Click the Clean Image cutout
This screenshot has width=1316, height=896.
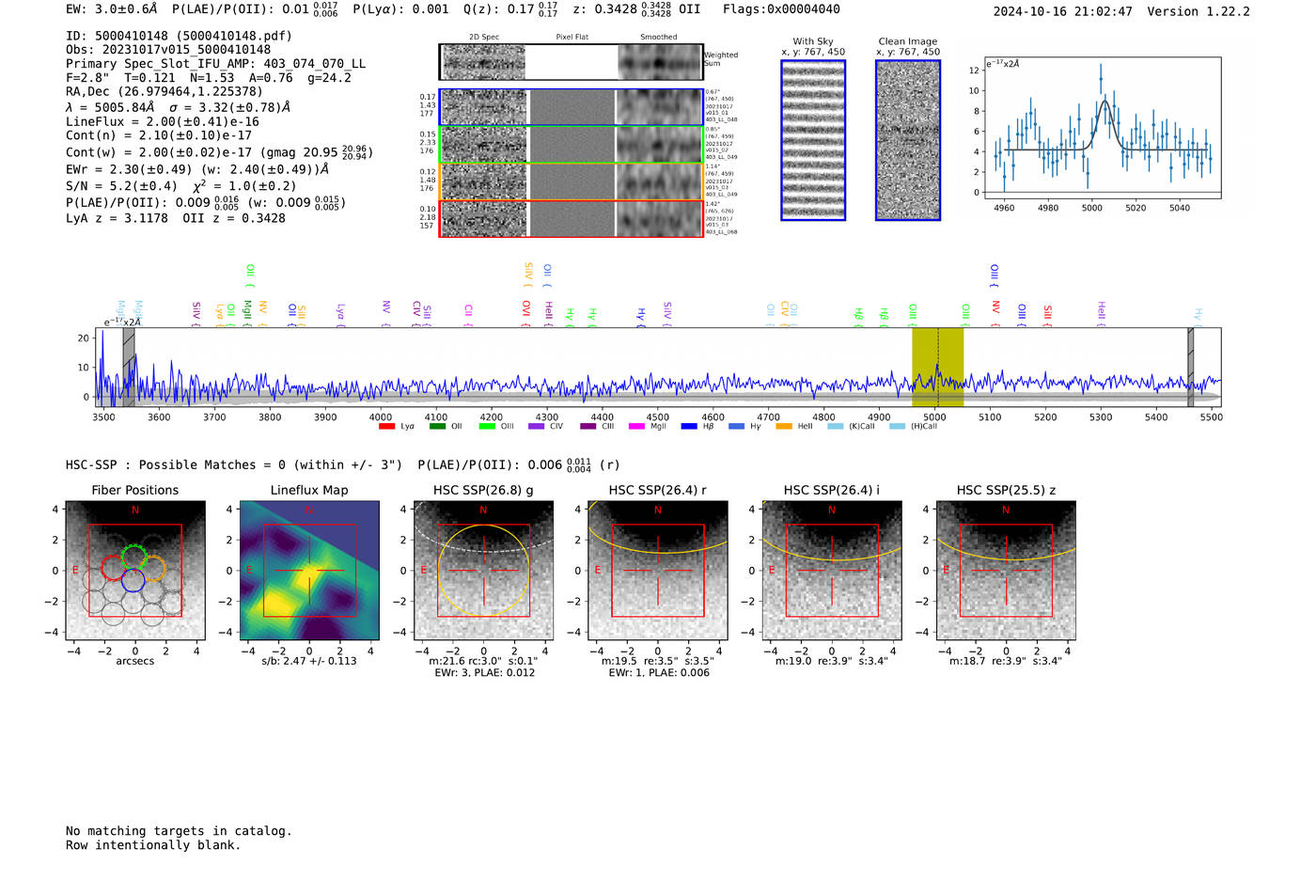click(908, 140)
